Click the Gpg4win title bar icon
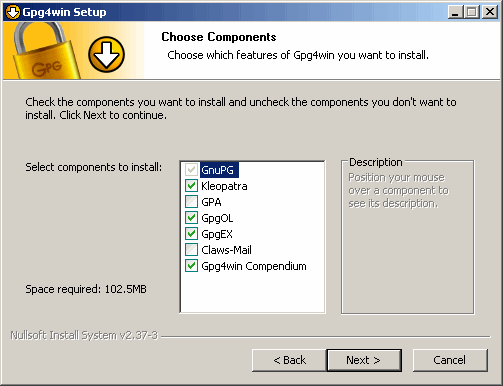This screenshot has height=386, width=503. pos(13,12)
